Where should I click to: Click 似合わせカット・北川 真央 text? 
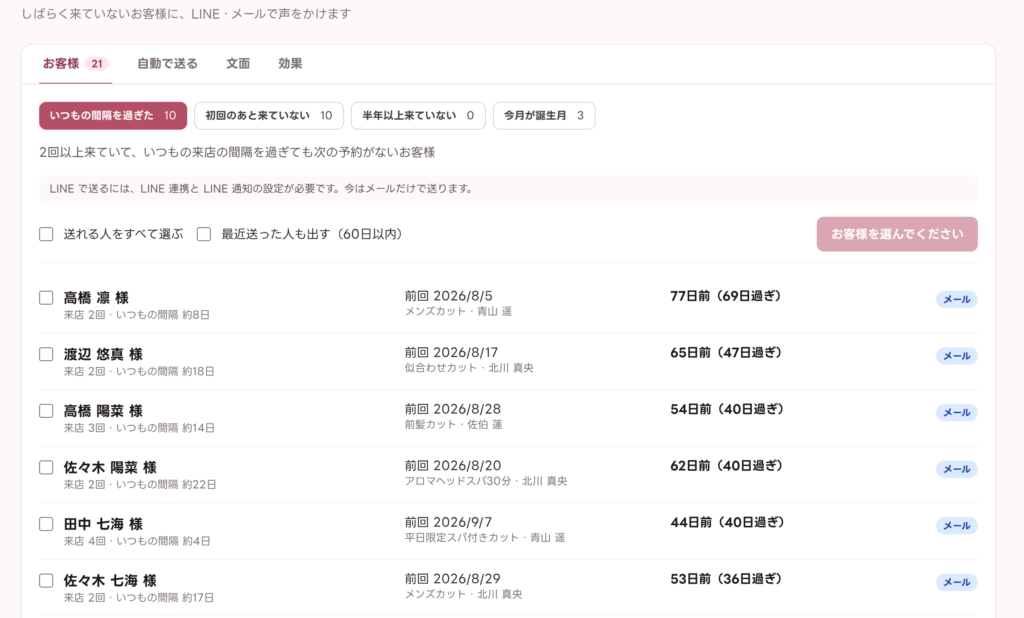coord(469,368)
